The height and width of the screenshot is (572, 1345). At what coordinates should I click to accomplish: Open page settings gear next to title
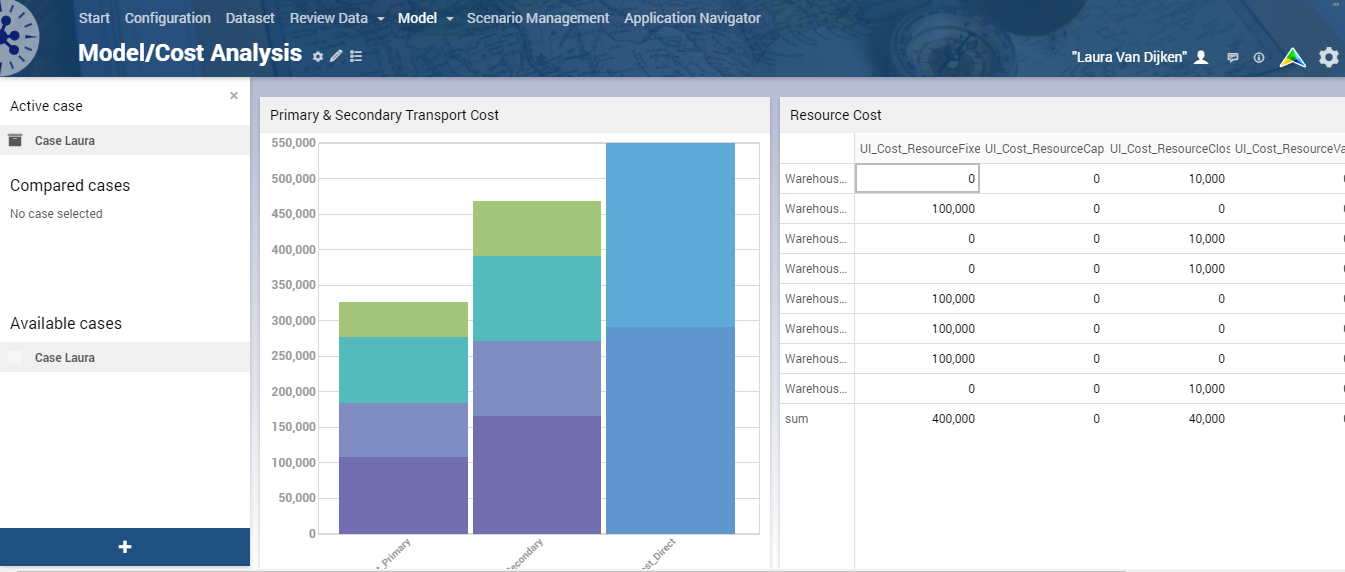(318, 56)
